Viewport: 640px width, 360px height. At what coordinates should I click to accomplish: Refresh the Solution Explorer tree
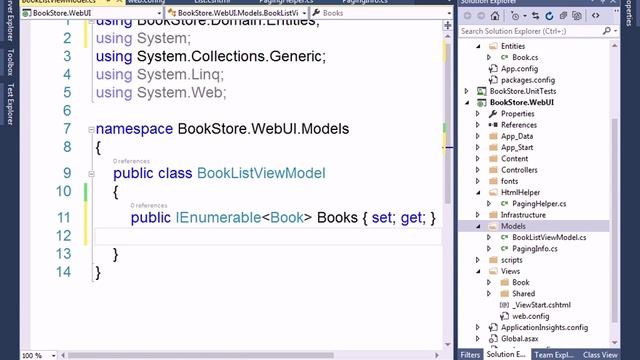pos(549,16)
